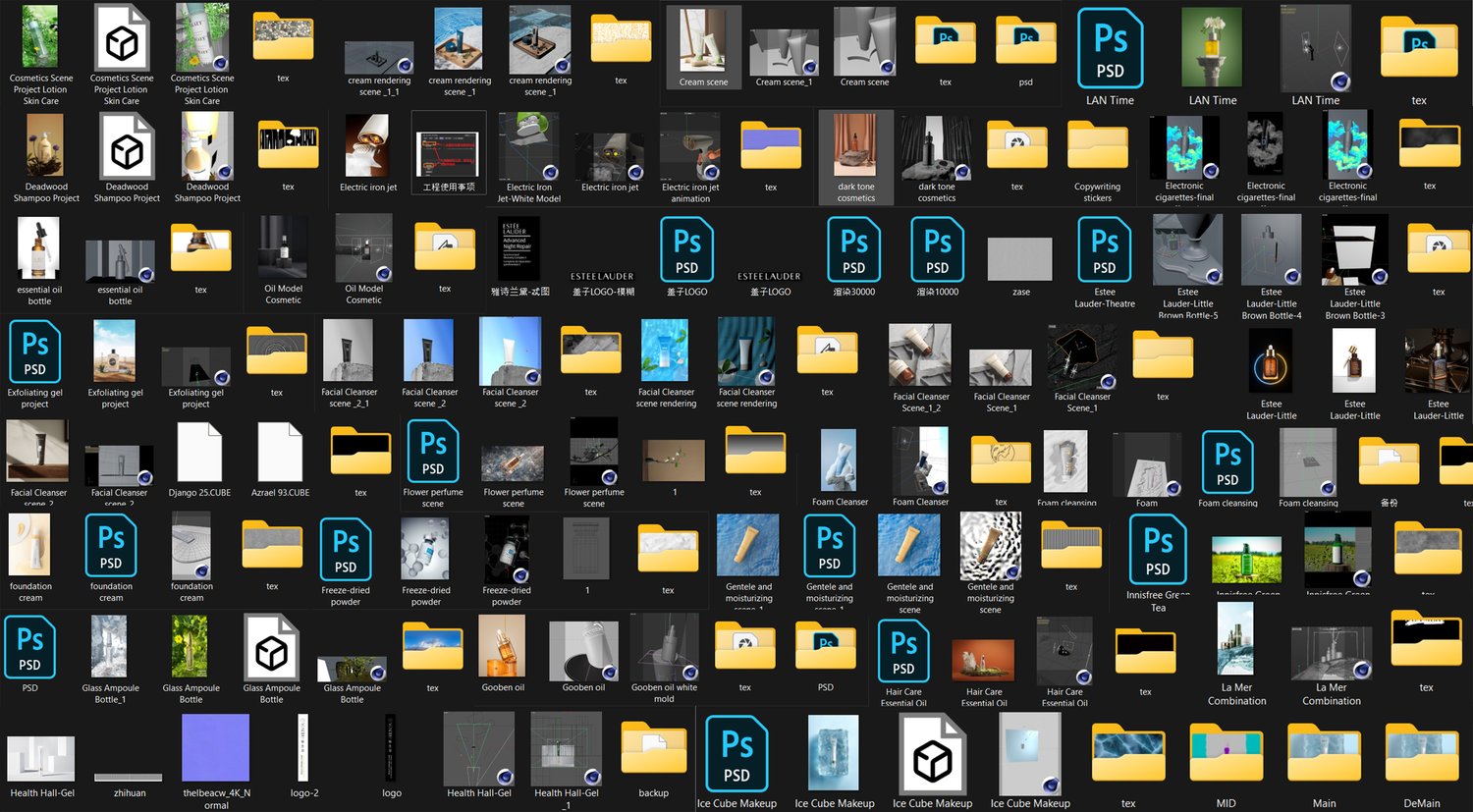
Task: Select the Glass Ampoule Bottle_1 image
Action: pyautogui.click(x=110, y=647)
